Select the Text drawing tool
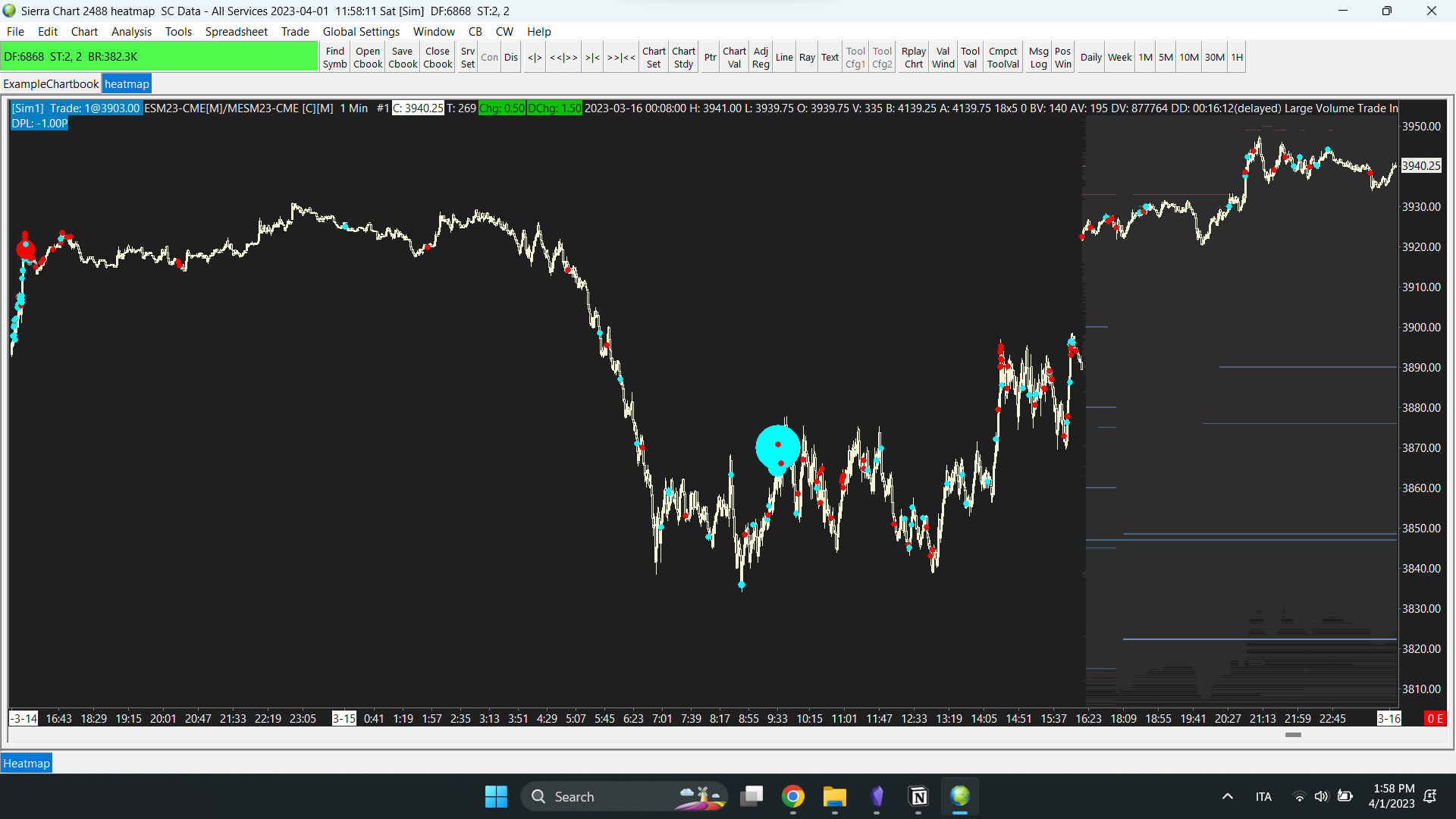This screenshot has height=819, width=1456. (830, 58)
